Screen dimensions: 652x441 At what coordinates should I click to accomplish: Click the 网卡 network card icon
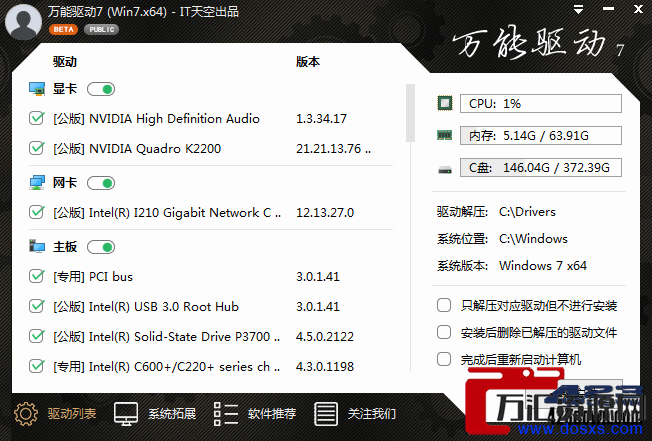[x=37, y=183]
